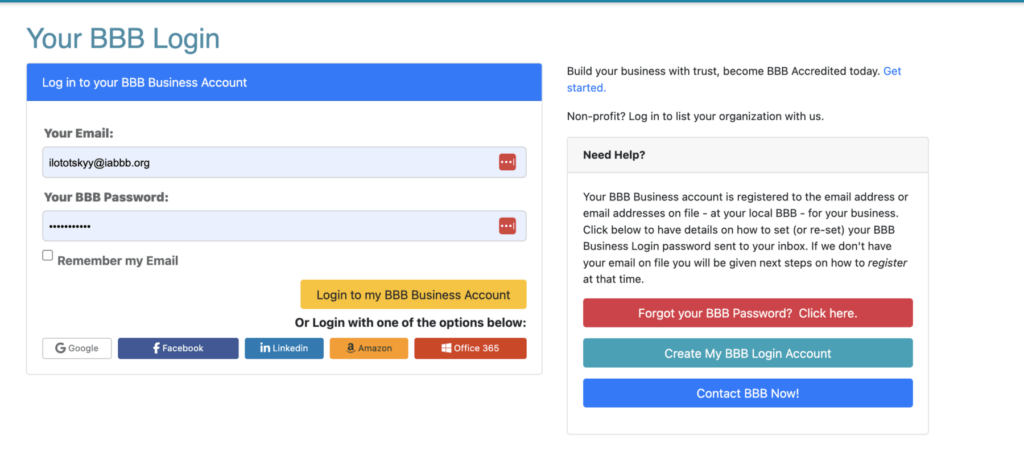The image size is (1024, 451).
Task: Click the Your BBB Password: label
Action: point(106,197)
